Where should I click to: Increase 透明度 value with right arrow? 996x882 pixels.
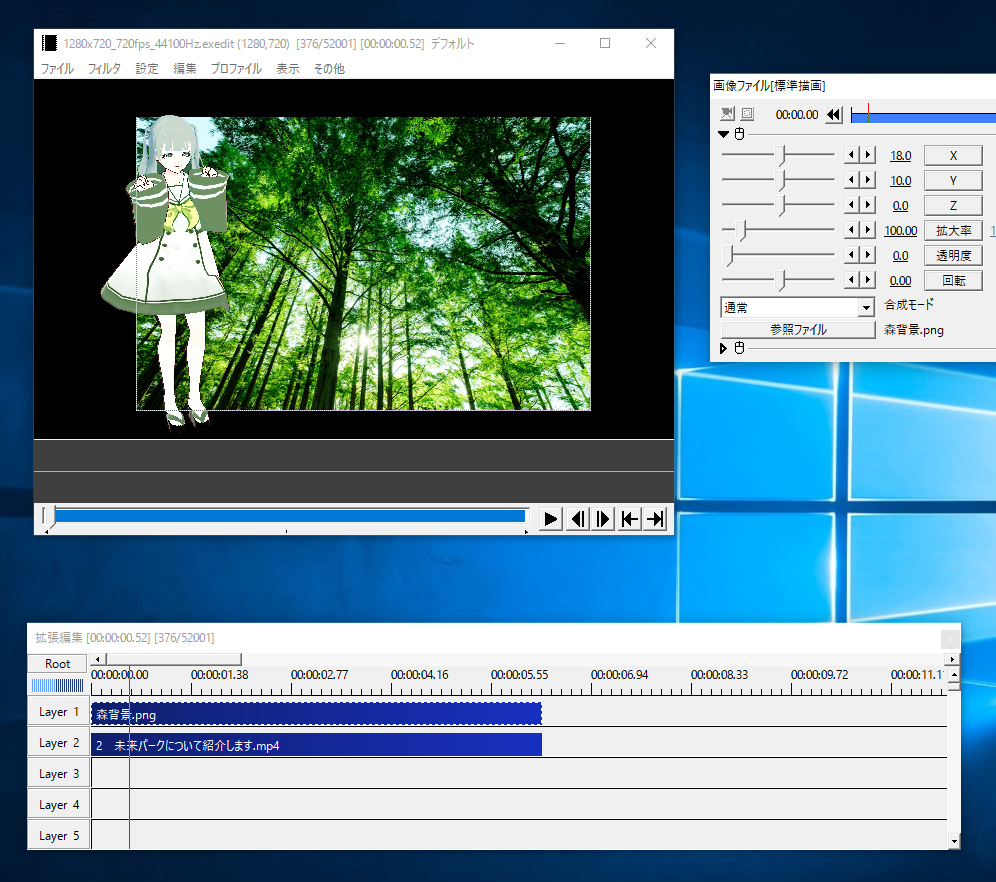868,255
